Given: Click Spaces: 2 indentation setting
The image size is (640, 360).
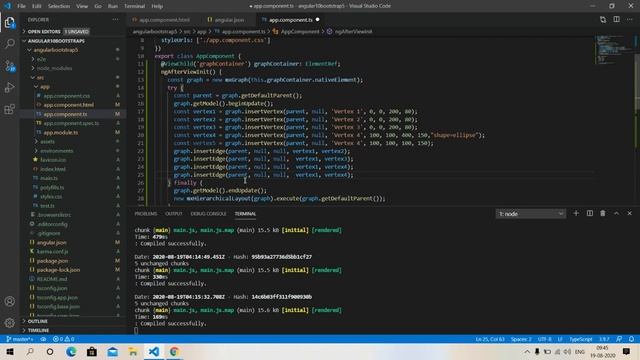Looking at the screenshot, I should pos(521,339).
